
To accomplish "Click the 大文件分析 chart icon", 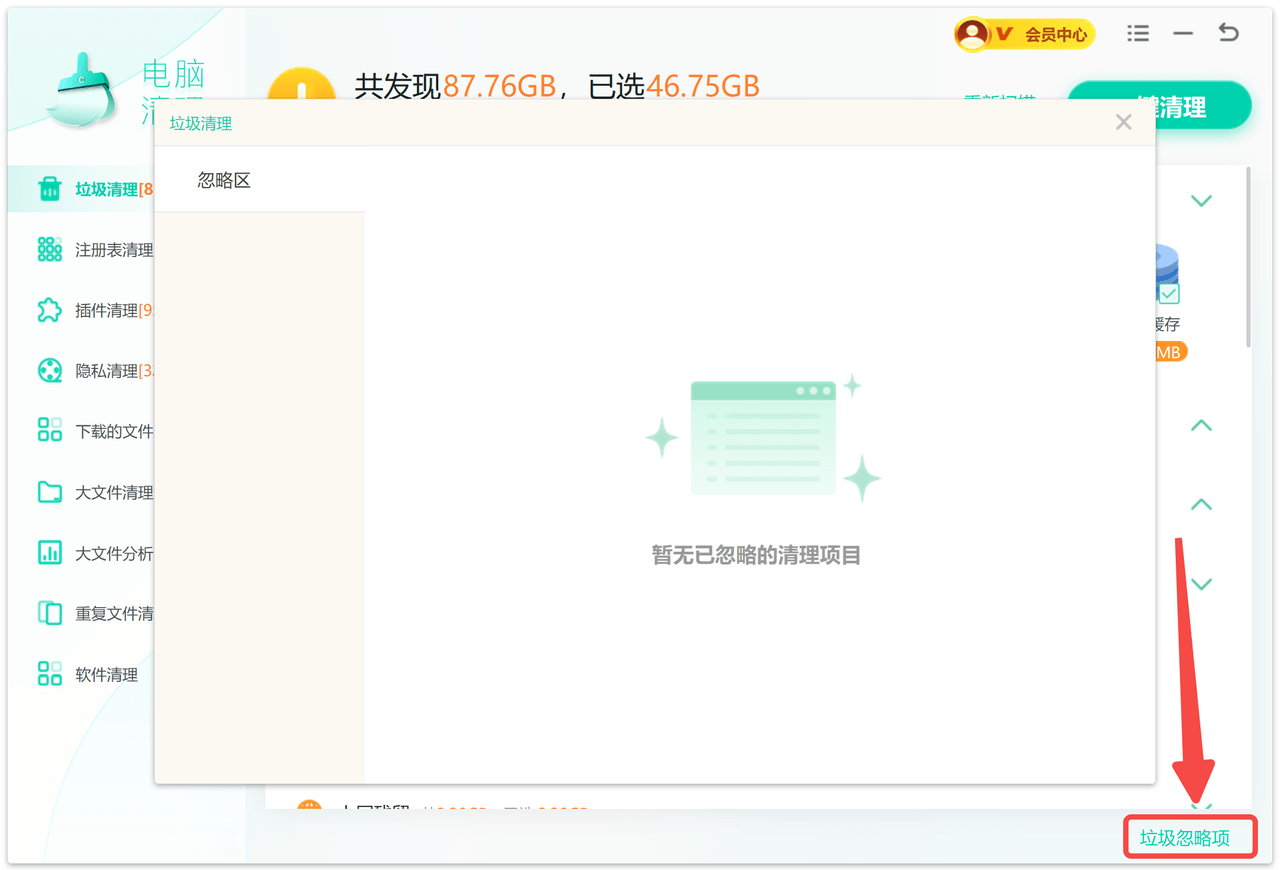I will point(49,553).
